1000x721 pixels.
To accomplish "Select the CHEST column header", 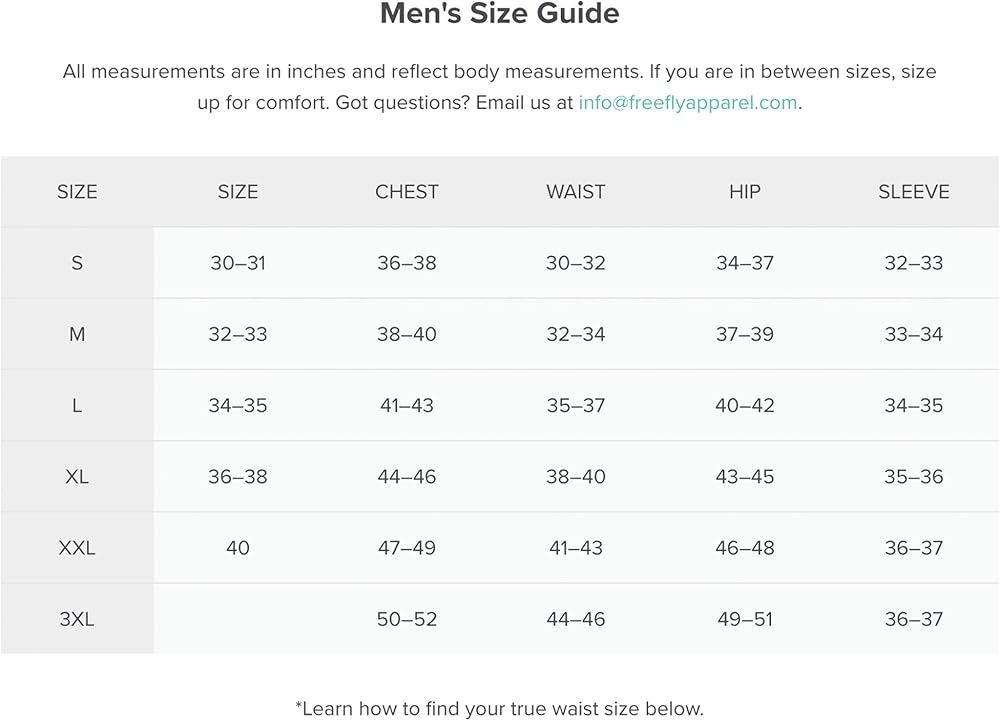I will coord(407,192).
